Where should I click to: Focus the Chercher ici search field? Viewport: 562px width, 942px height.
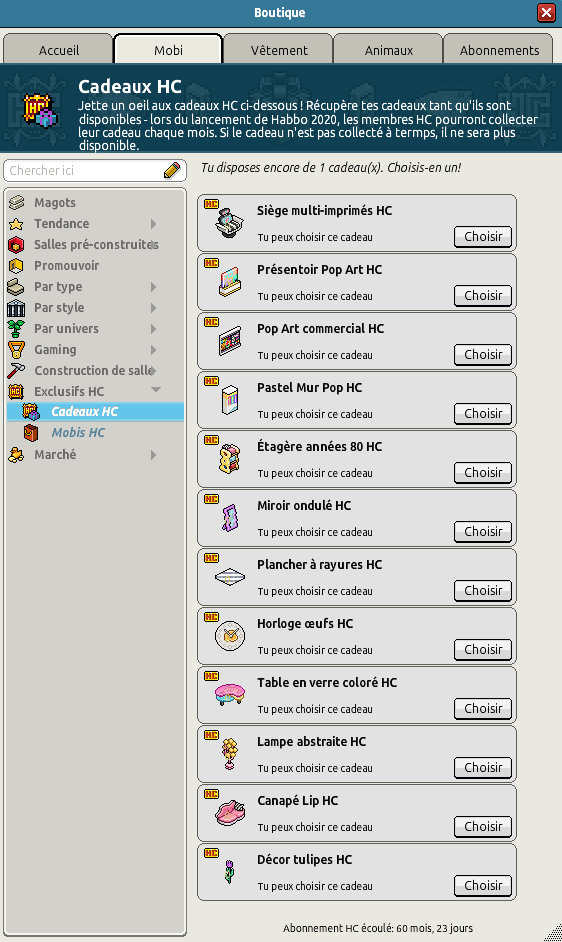[84, 171]
